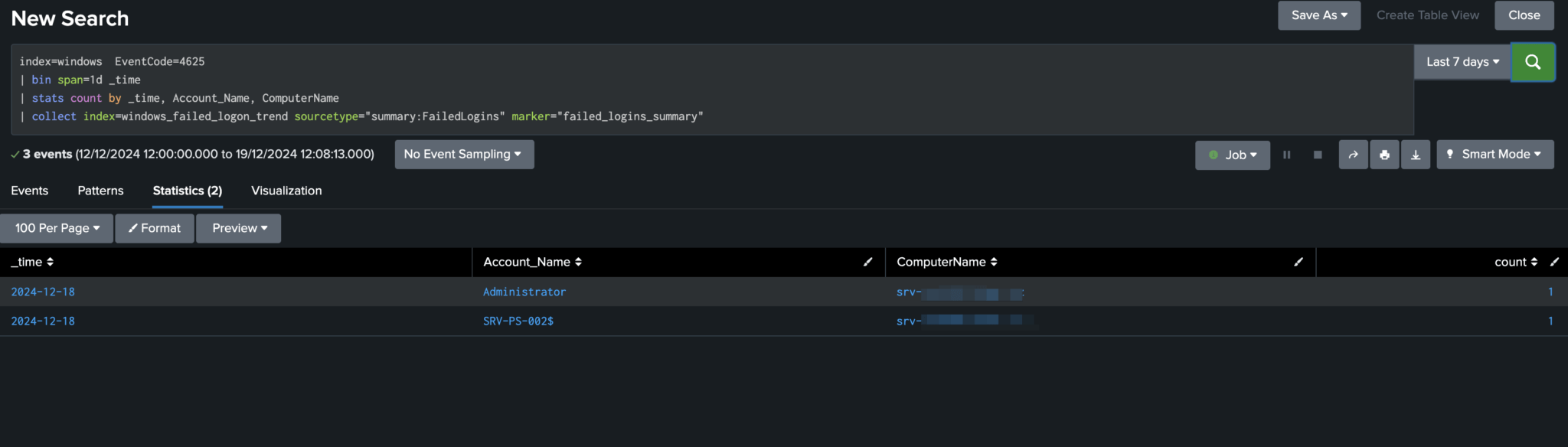
Task: Pause the search job
Action: 1286,155
